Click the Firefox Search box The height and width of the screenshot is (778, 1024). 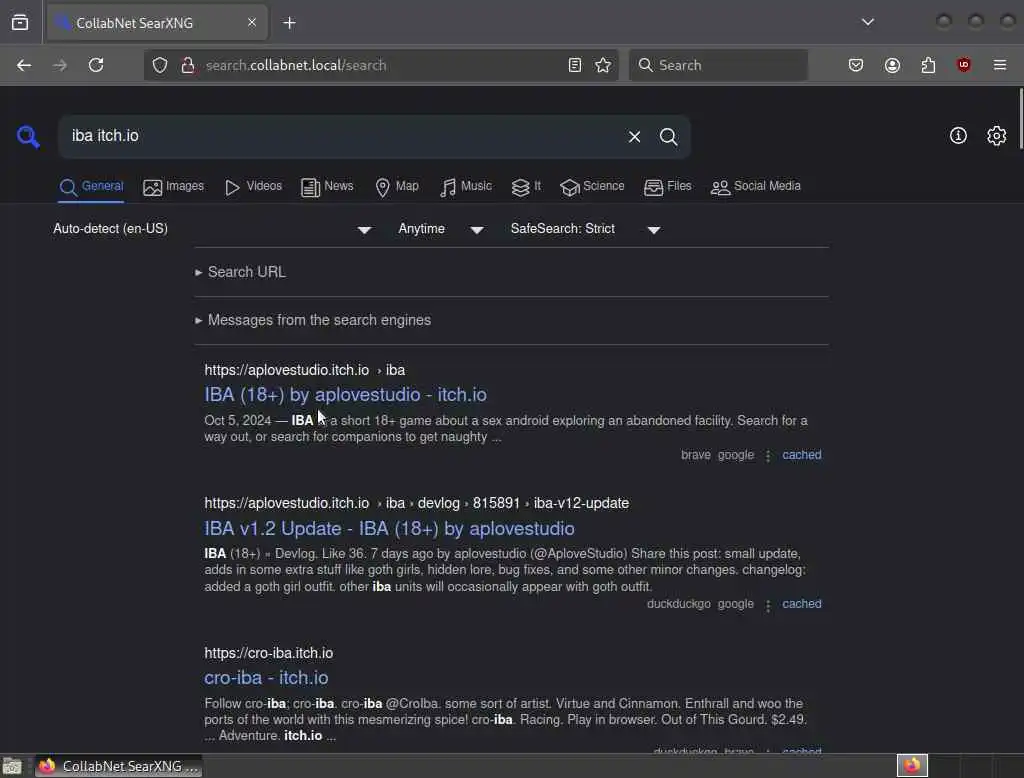(718, 65)
